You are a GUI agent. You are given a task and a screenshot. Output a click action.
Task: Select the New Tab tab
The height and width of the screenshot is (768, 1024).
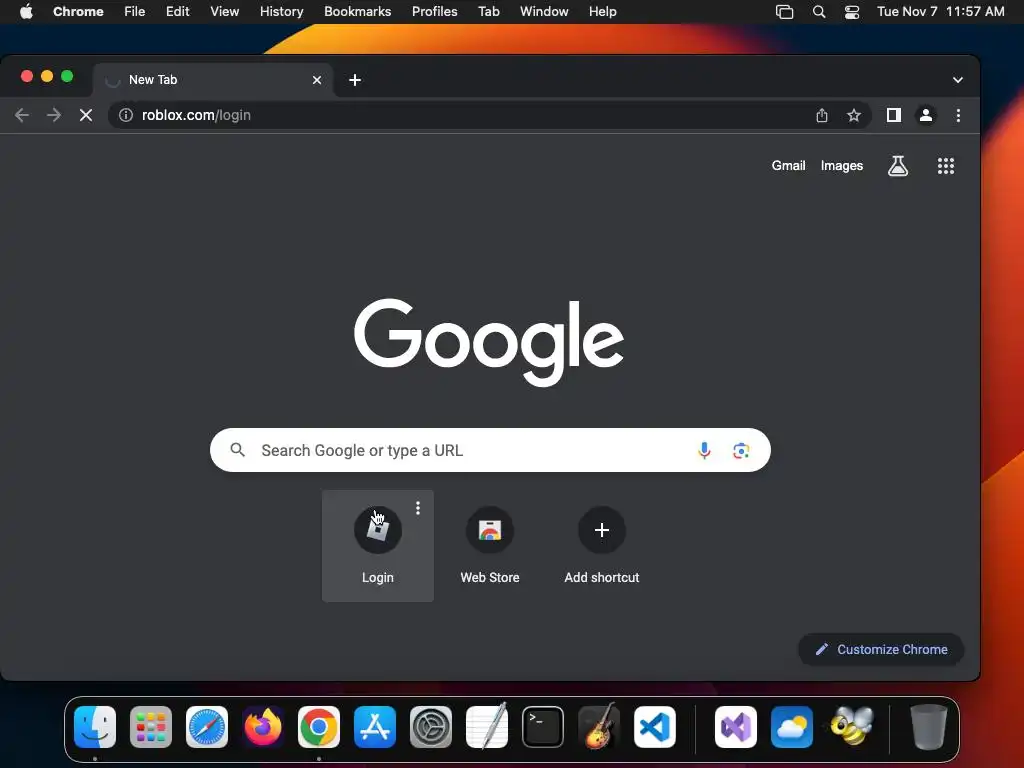(x=214, y=80)
